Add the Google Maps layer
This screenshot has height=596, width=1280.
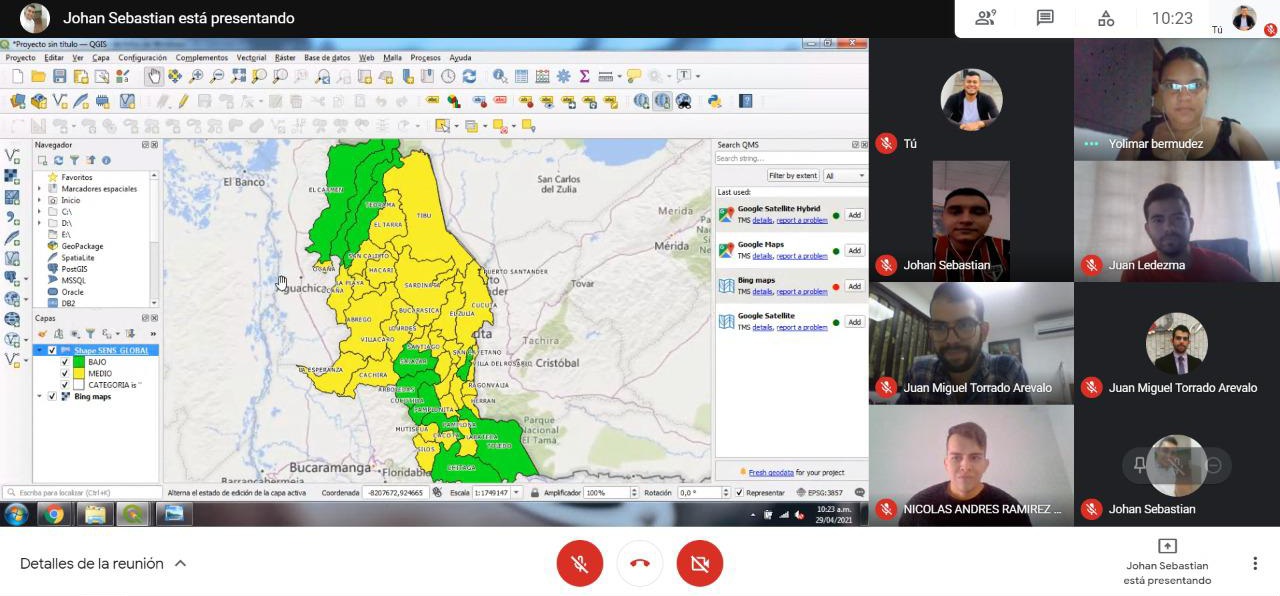pyautogui.click(x=854, y=251)
